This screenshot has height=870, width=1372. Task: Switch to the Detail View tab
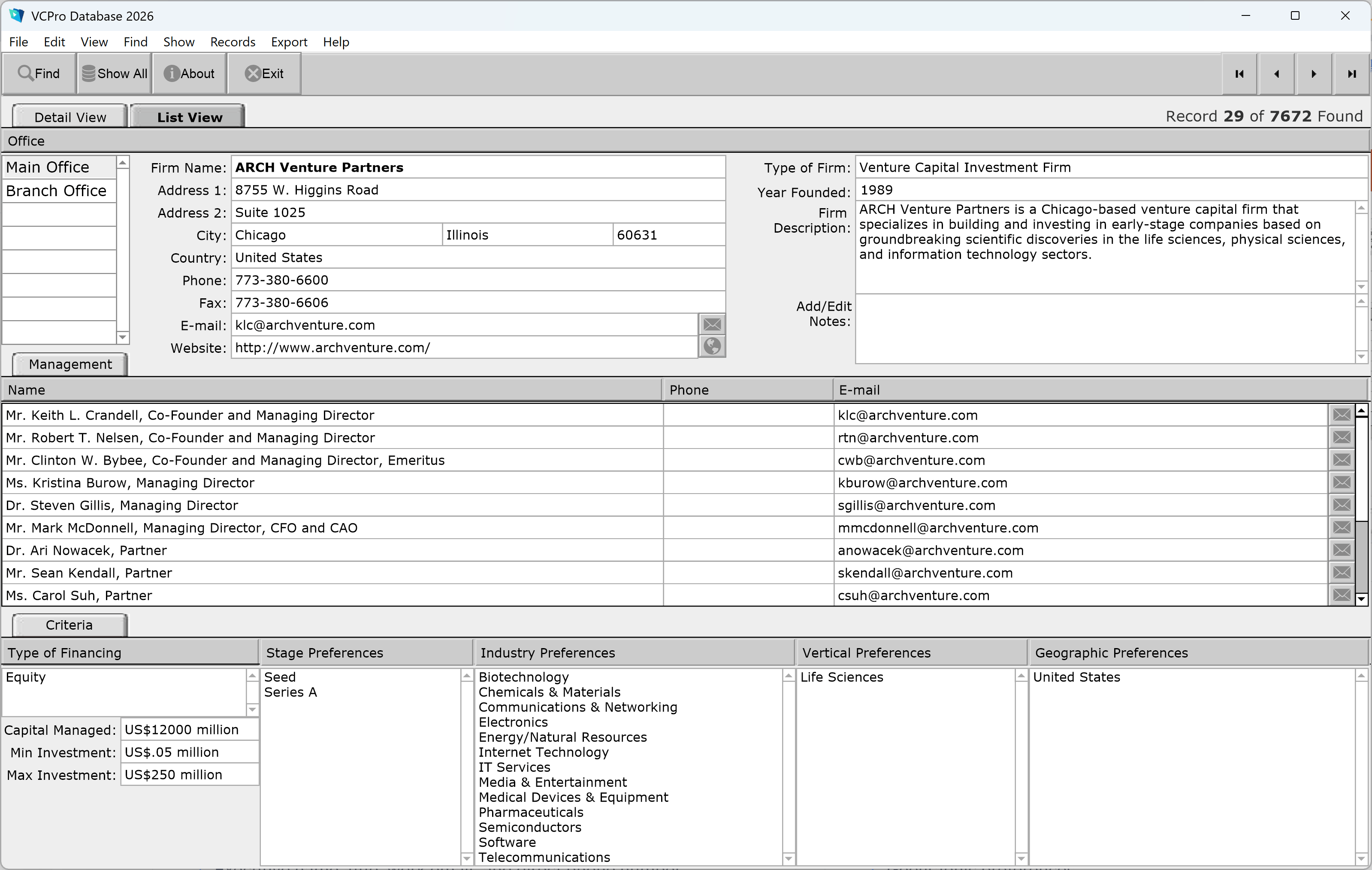point(70,117)
